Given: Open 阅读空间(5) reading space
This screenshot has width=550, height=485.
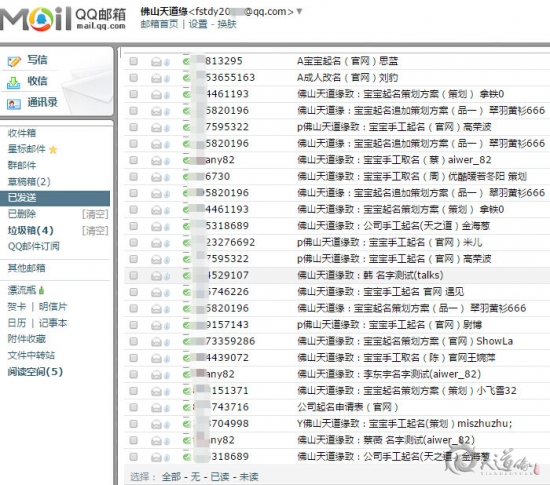Looking at the screenshot, I should (35, 372).
